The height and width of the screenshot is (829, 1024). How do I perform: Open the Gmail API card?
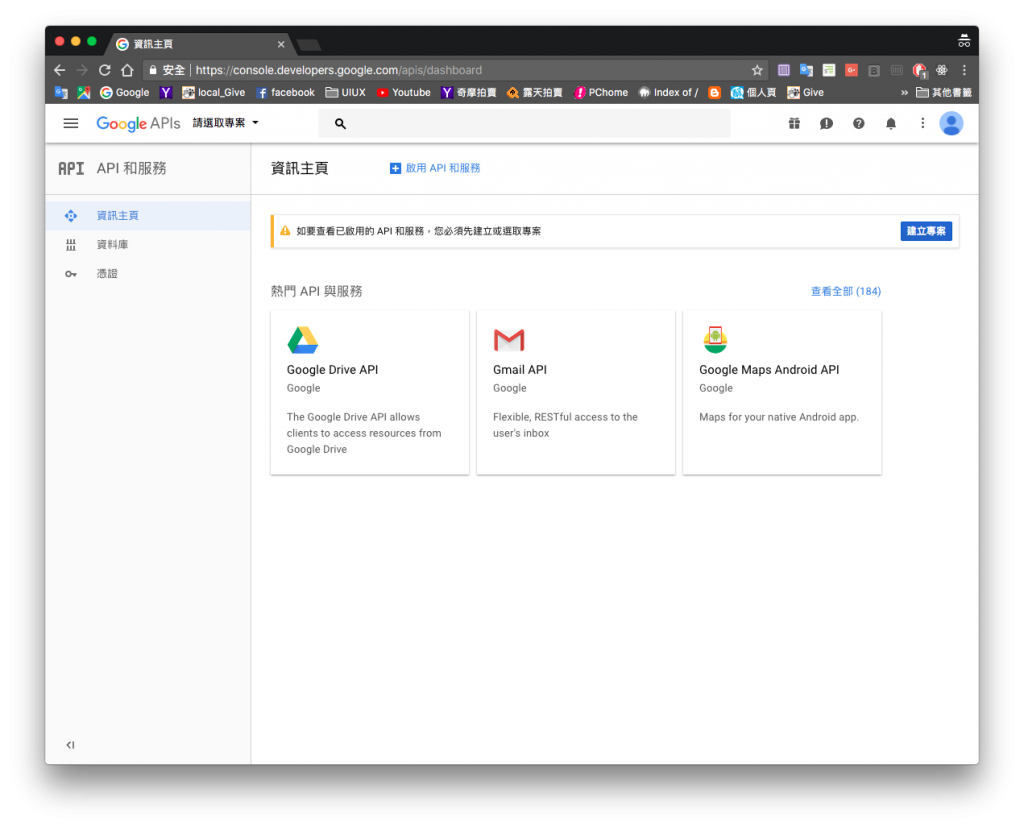pyautogui.click(x=576, y=393)
